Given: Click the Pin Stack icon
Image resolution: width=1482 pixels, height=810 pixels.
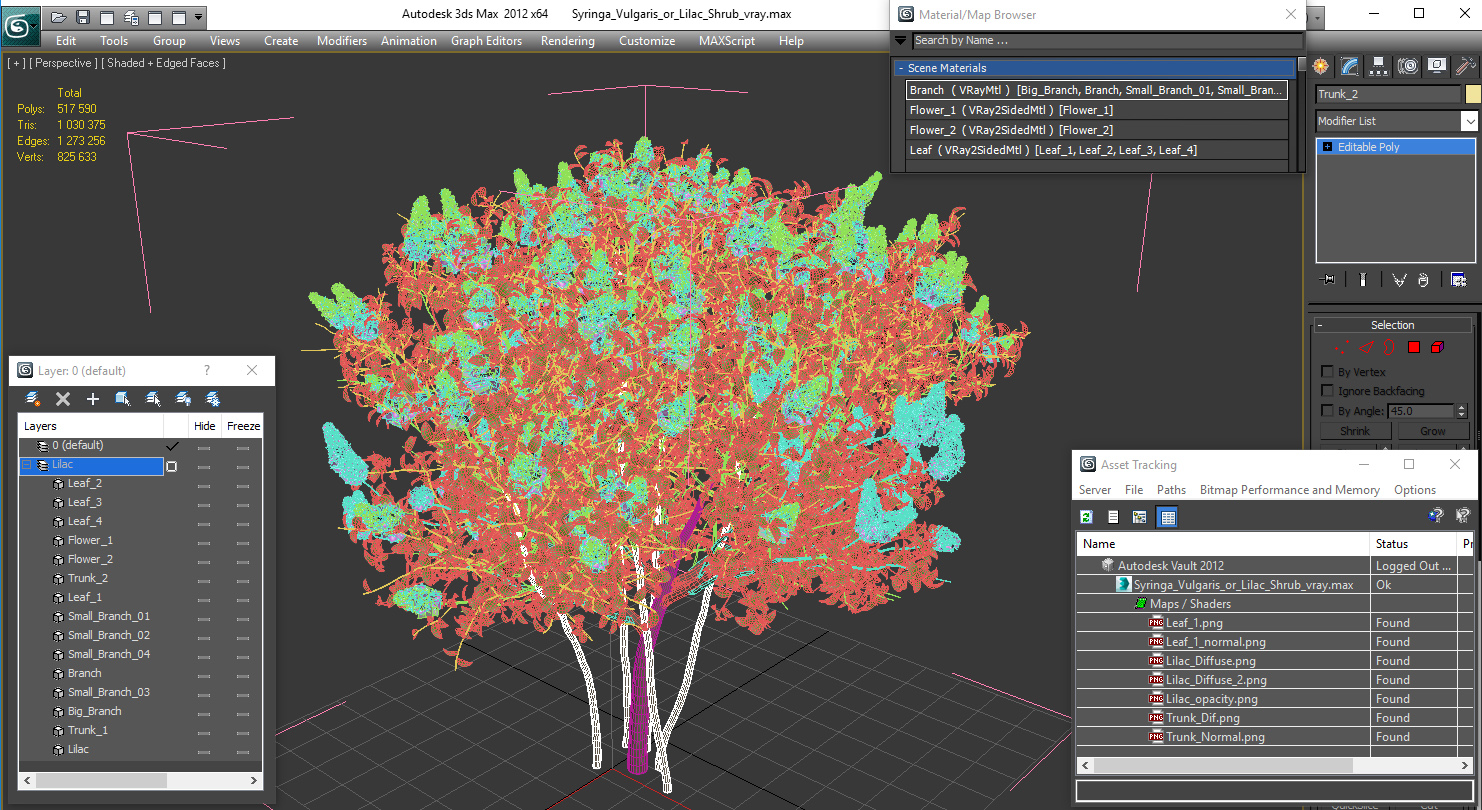Looking at the screenshot, I should tap(1329, 280).
